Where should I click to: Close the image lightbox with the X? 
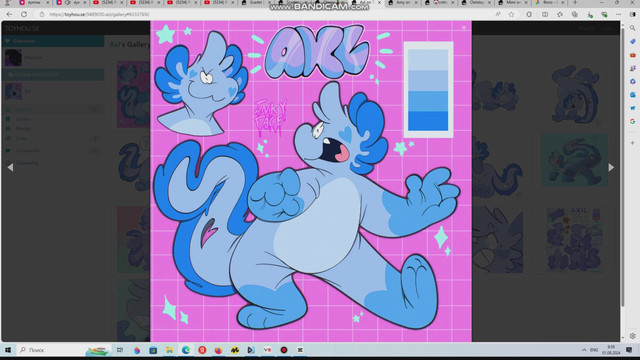coord(464,28)
